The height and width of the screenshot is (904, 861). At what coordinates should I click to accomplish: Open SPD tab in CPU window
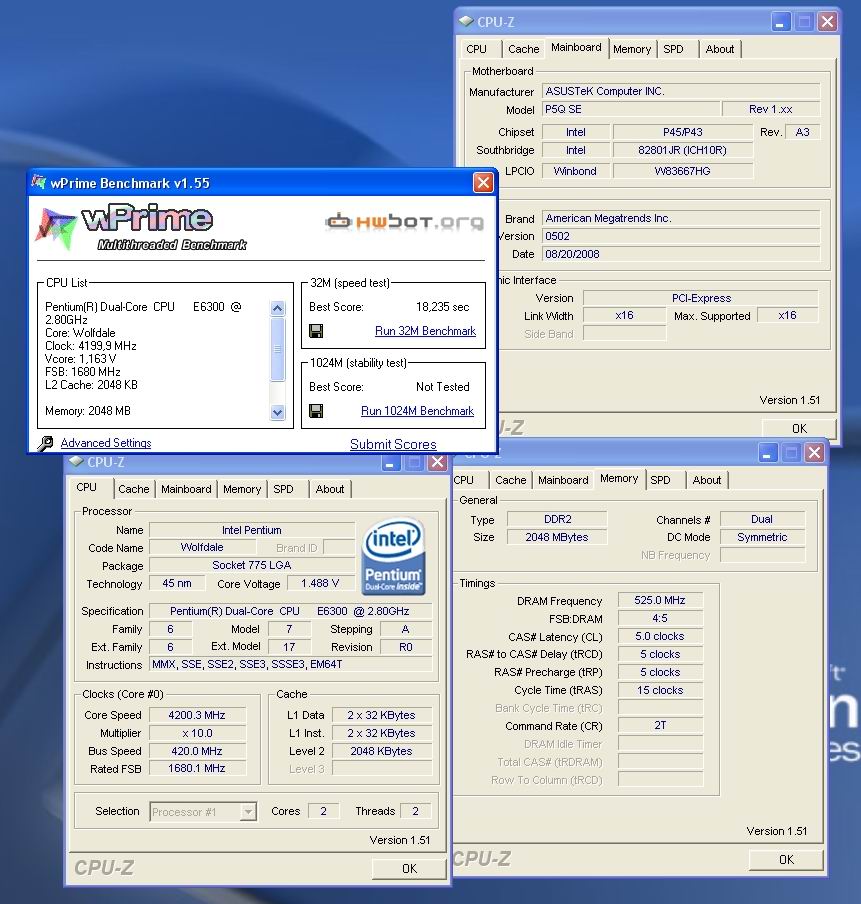point(283,489)
